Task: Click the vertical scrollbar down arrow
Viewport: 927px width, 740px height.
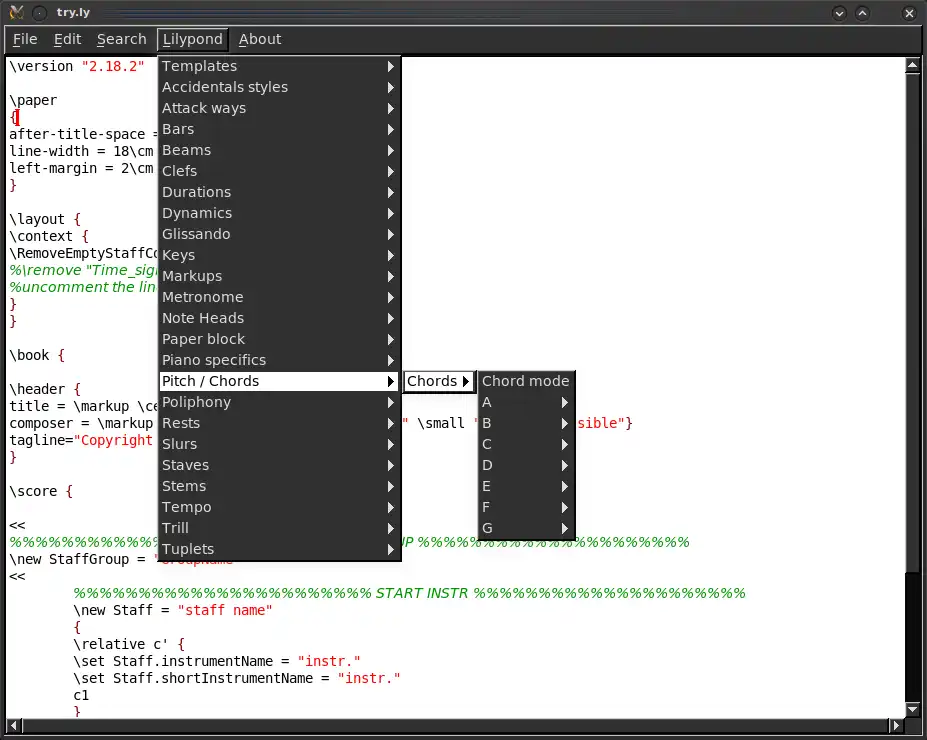Action: coord(912,709)
